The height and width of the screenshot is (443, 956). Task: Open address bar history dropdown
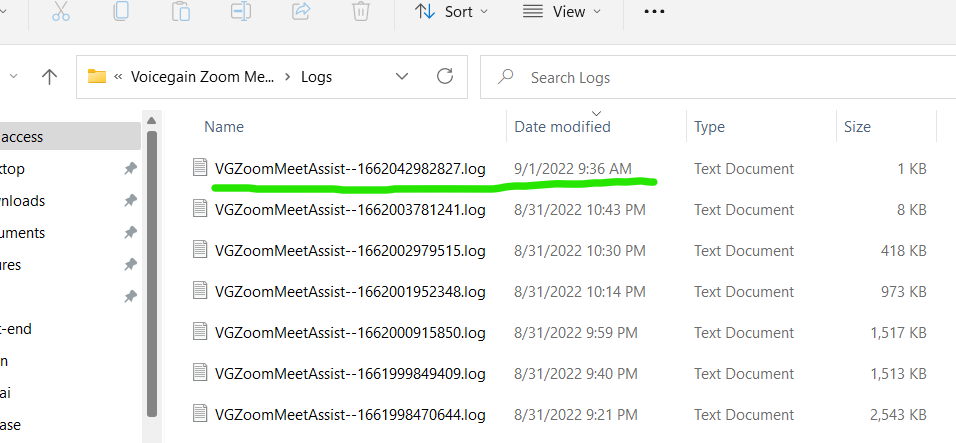point(402,77)
